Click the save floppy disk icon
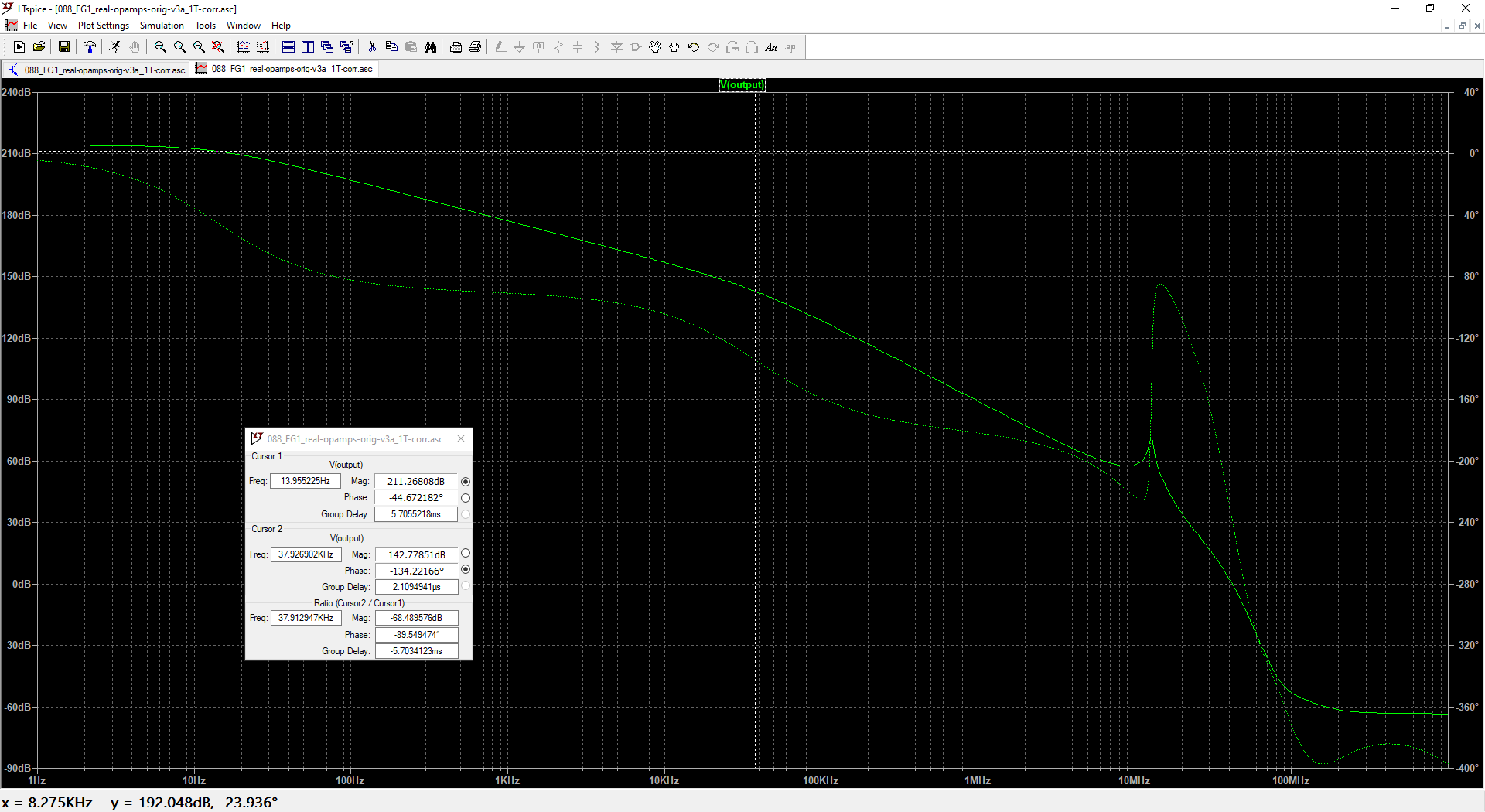The width and height of the screenshot is (1485, 812). [x=64, y=47]
